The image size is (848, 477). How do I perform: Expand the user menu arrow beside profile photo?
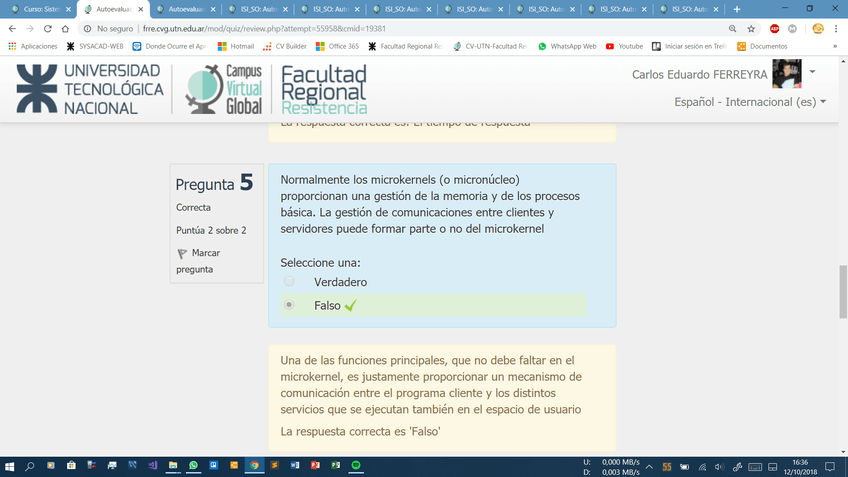tap(812, 72)
